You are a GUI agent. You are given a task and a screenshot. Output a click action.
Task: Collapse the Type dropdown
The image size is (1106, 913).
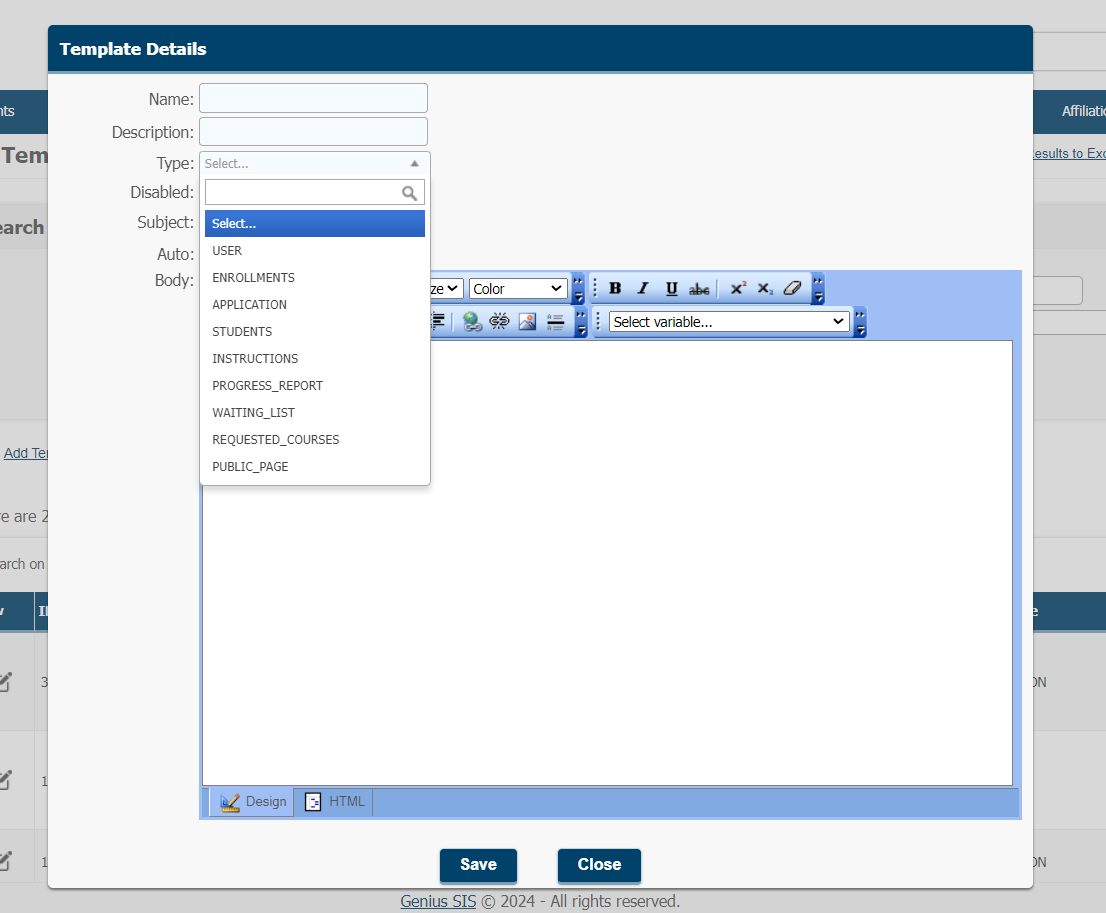415,164
